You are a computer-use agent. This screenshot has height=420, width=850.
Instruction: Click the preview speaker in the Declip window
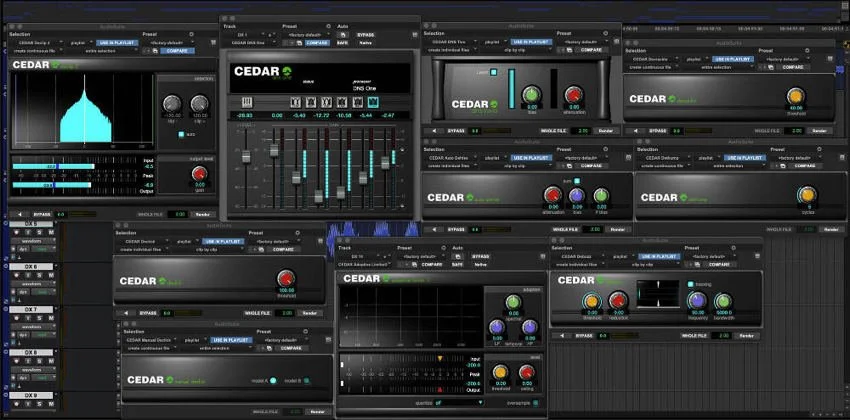pos(20,214)
